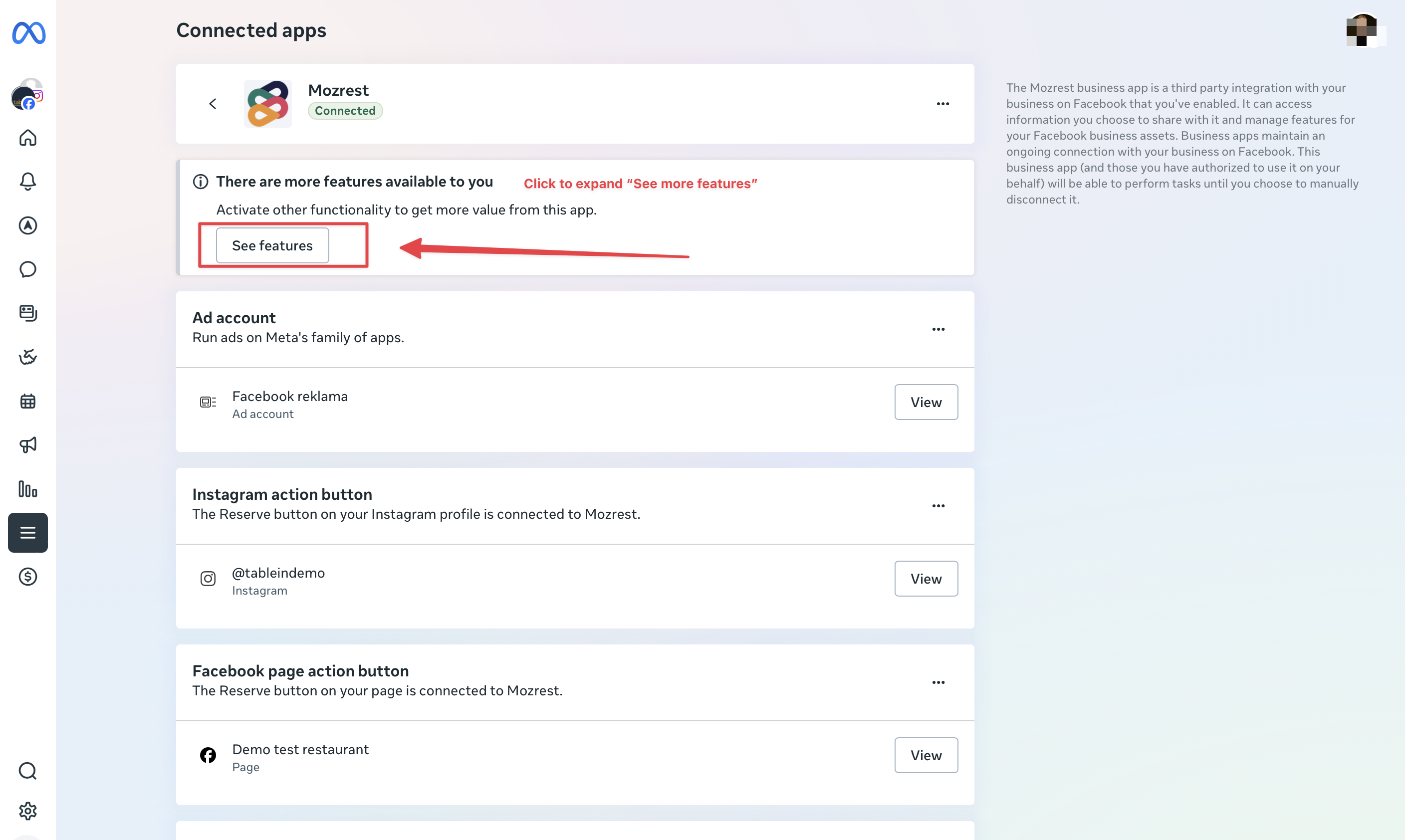Click the Facebook icon beside Demo test restaurant
Viewport: 1405px width, 840px height.
tap(208, 755)
